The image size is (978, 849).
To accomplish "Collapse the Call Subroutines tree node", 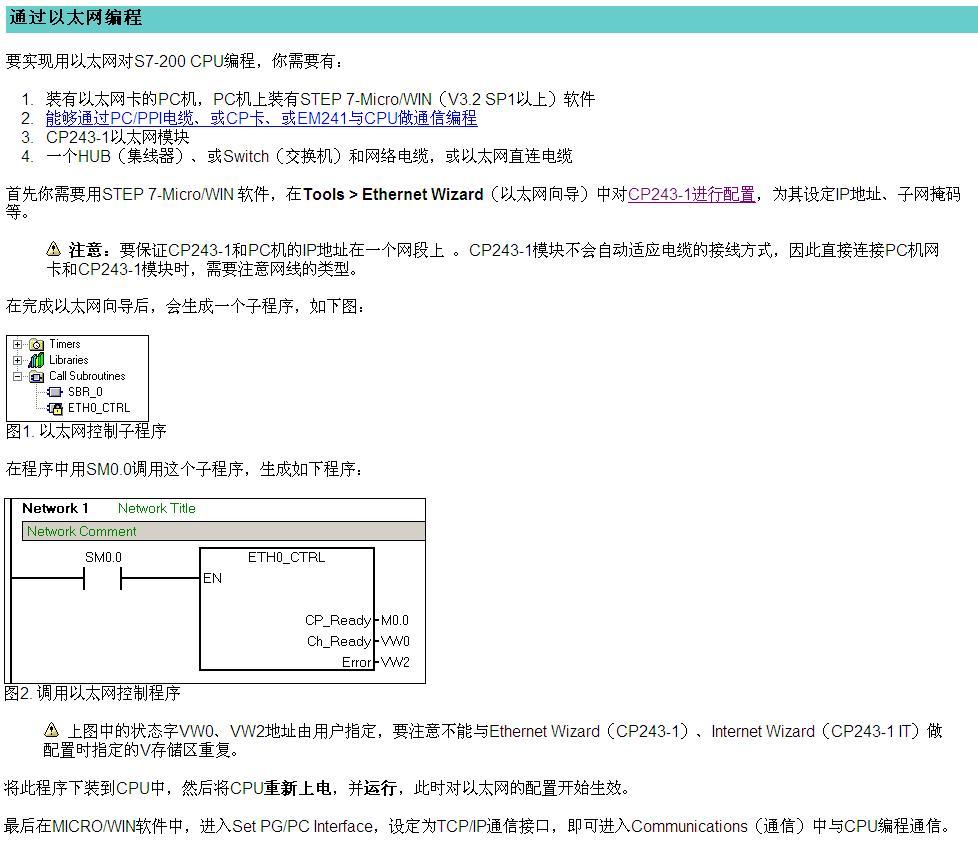I will pos(17,376).
